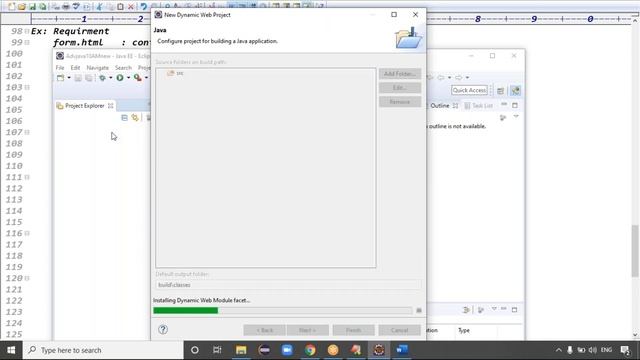Click the Cancel button in wizard
The height and width of the screenshot is (360, 640).
(x=399, y=330)
